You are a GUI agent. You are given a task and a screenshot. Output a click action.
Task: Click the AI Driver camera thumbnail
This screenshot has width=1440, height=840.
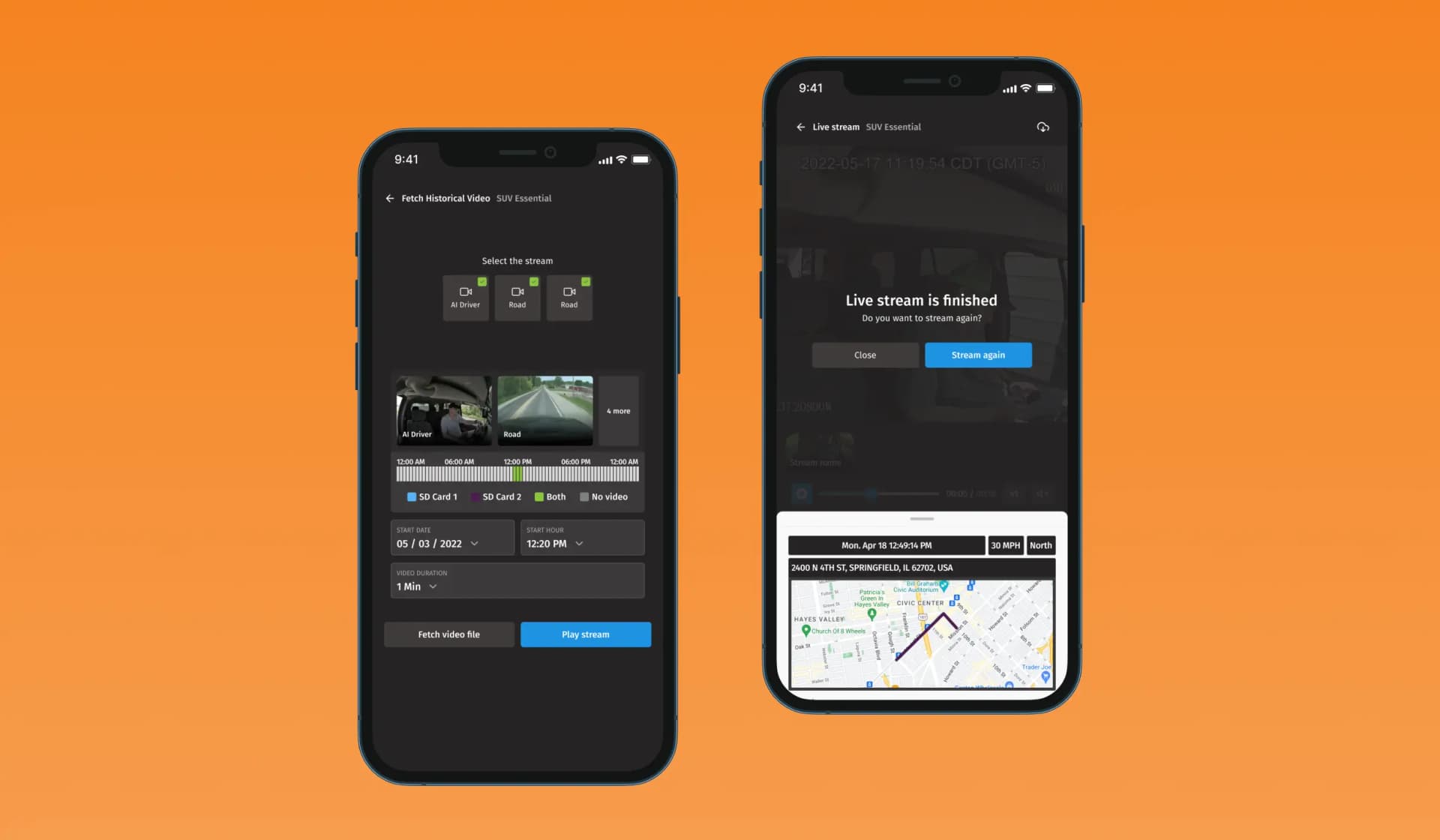click(x=443, y=410)
